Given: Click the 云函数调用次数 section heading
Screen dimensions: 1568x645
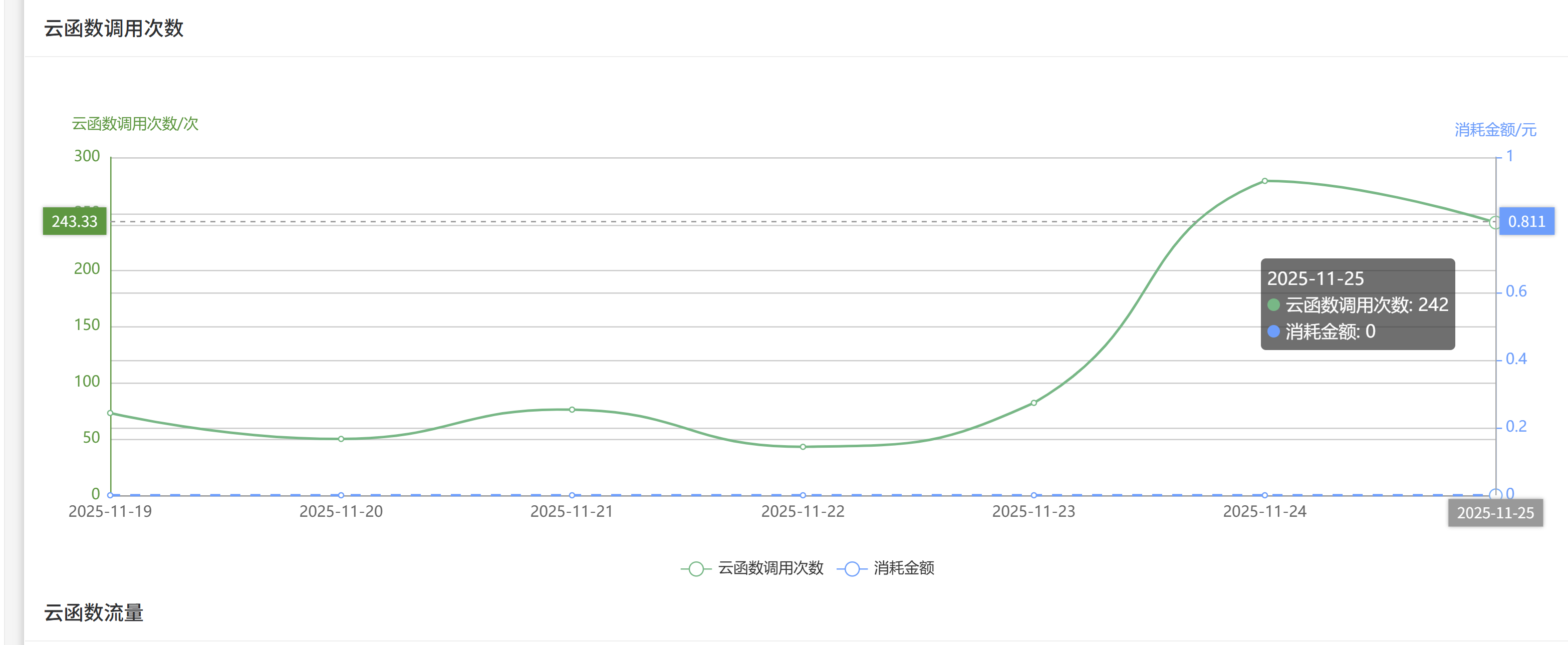Looking at the screenshot, I should 114,29.
